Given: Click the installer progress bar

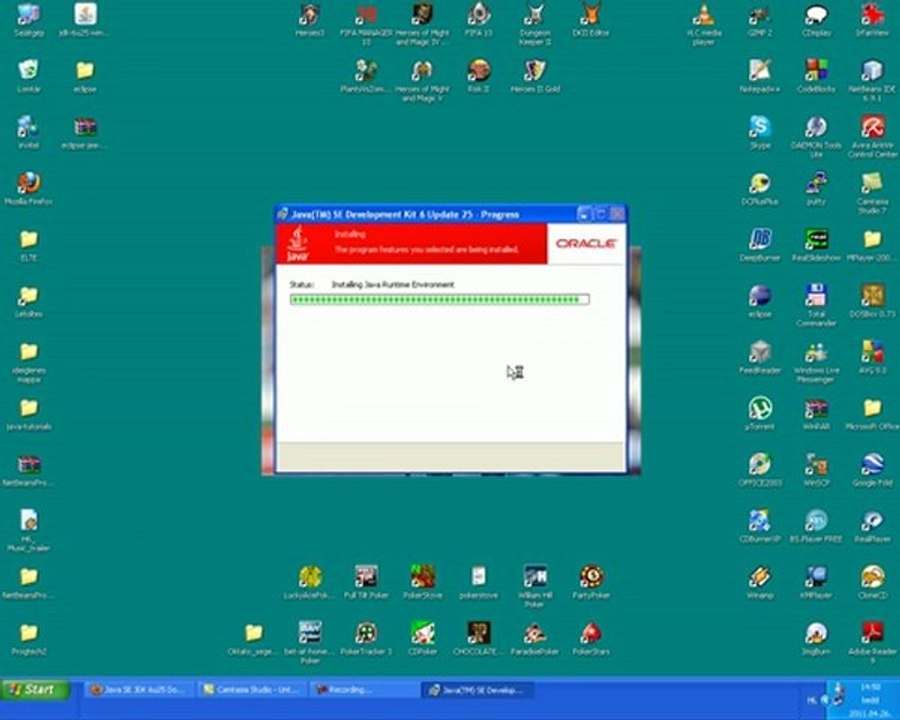Looking at the screenshot, I should (439, 299).
